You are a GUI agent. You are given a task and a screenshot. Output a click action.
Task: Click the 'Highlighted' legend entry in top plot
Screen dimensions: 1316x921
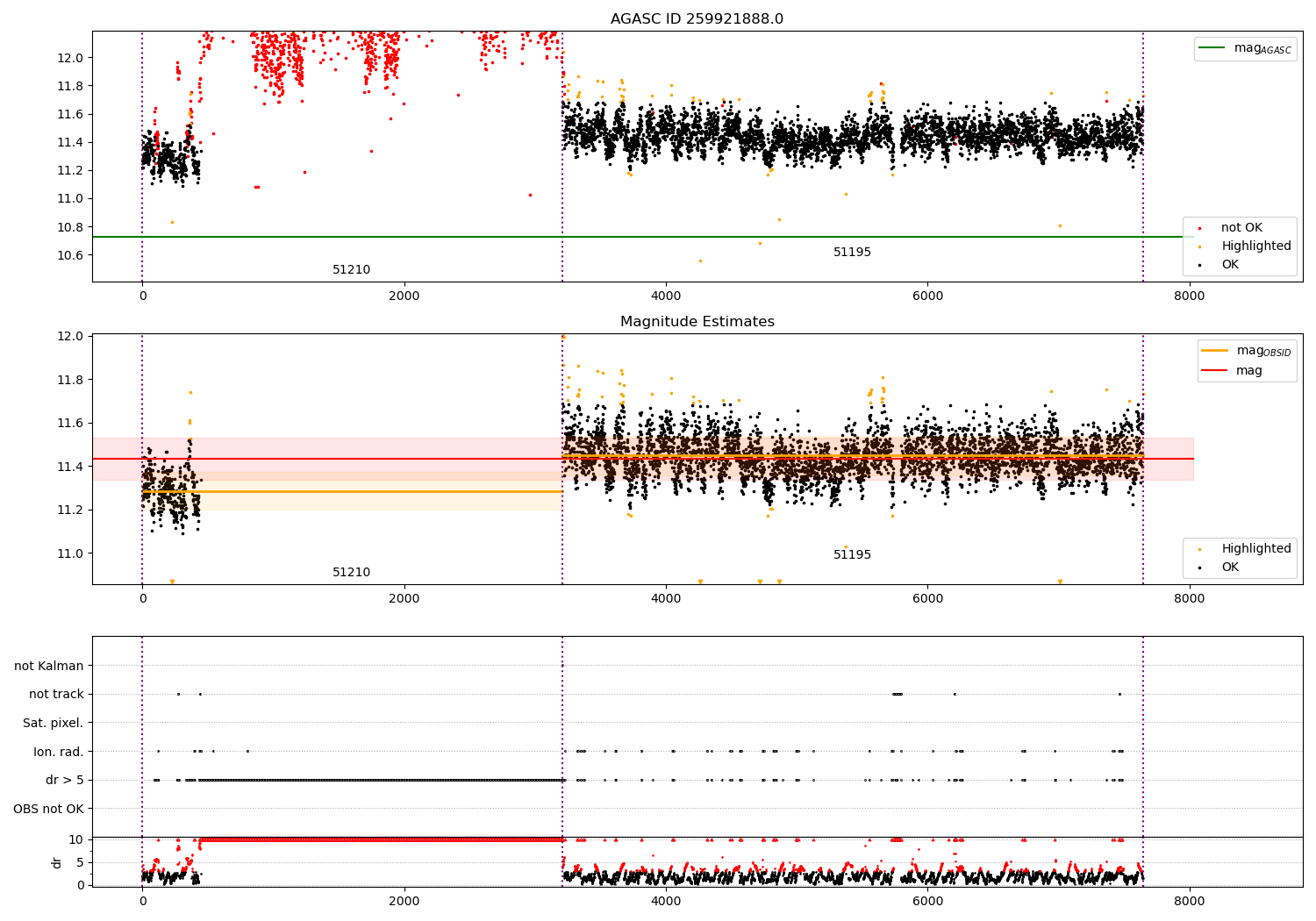click(1255, 246)
